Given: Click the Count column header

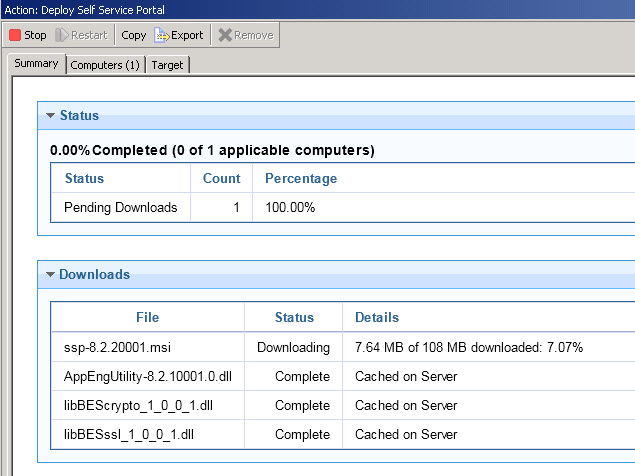Looking at the screenshot, I should [221, 179].
